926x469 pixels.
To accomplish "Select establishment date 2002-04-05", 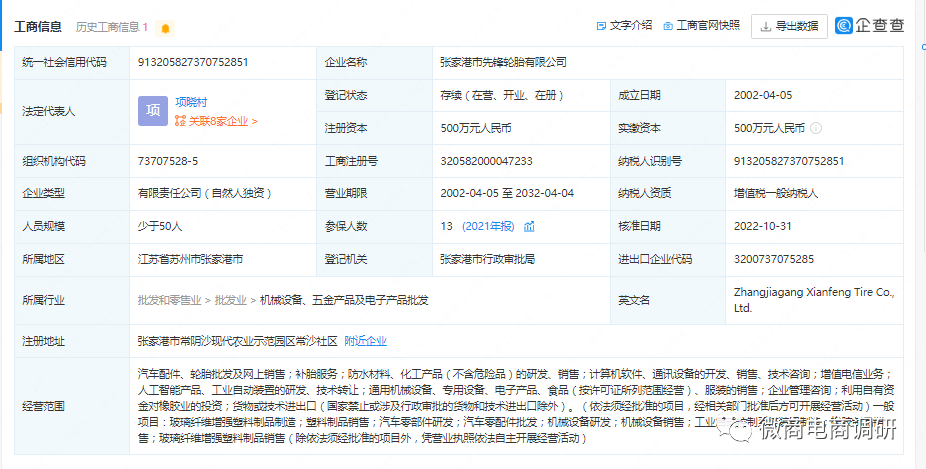I will 763,95.
